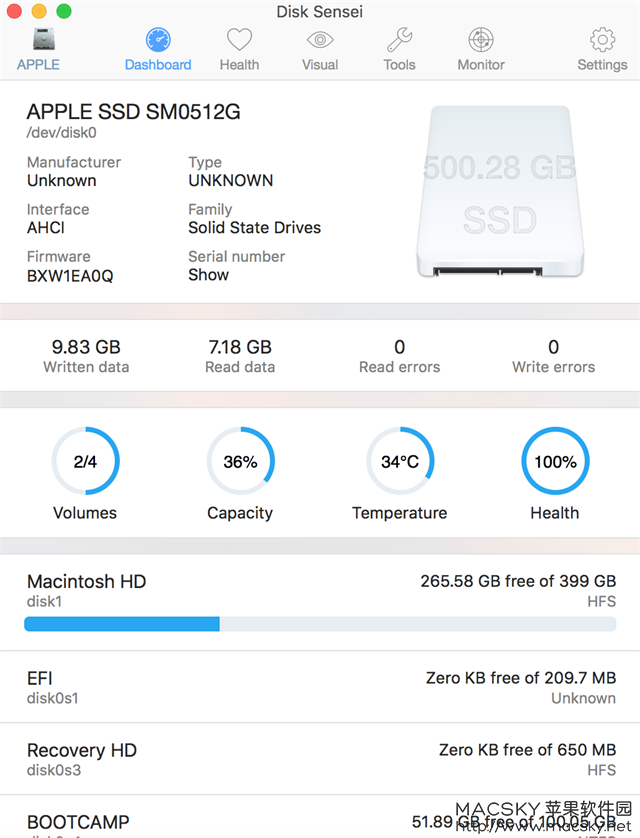Open the Dashboard gauge icon
This screenshot has width=640, height=838.
[158, 40]
